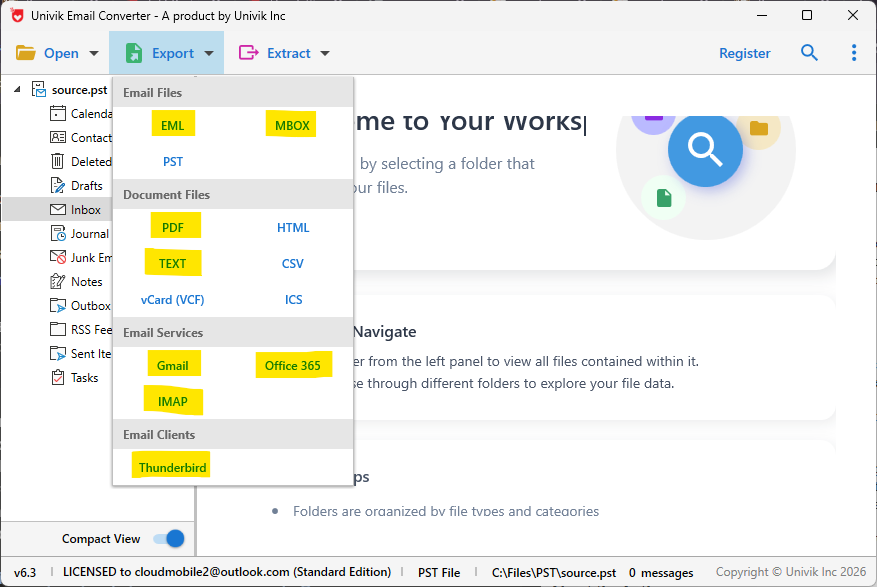Choose IMAP email service

click(x=172, y=401)
